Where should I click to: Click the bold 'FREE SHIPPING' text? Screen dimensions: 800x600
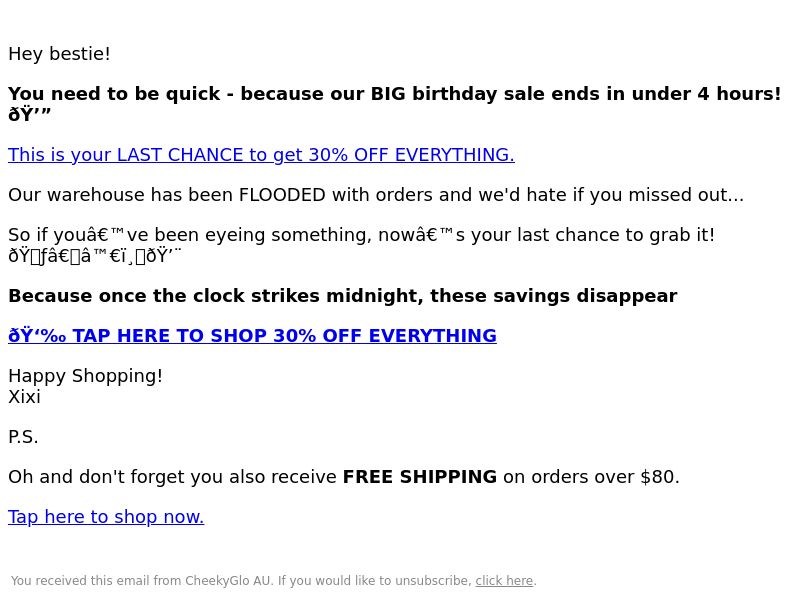click(419, 477)
